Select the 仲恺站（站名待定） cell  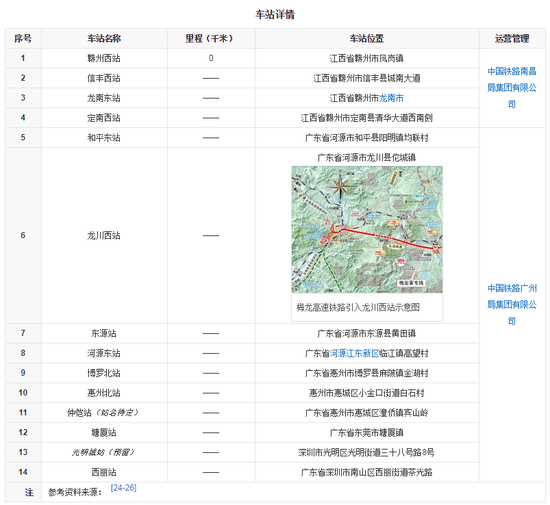pyautogui.click(x=104, y=412)
